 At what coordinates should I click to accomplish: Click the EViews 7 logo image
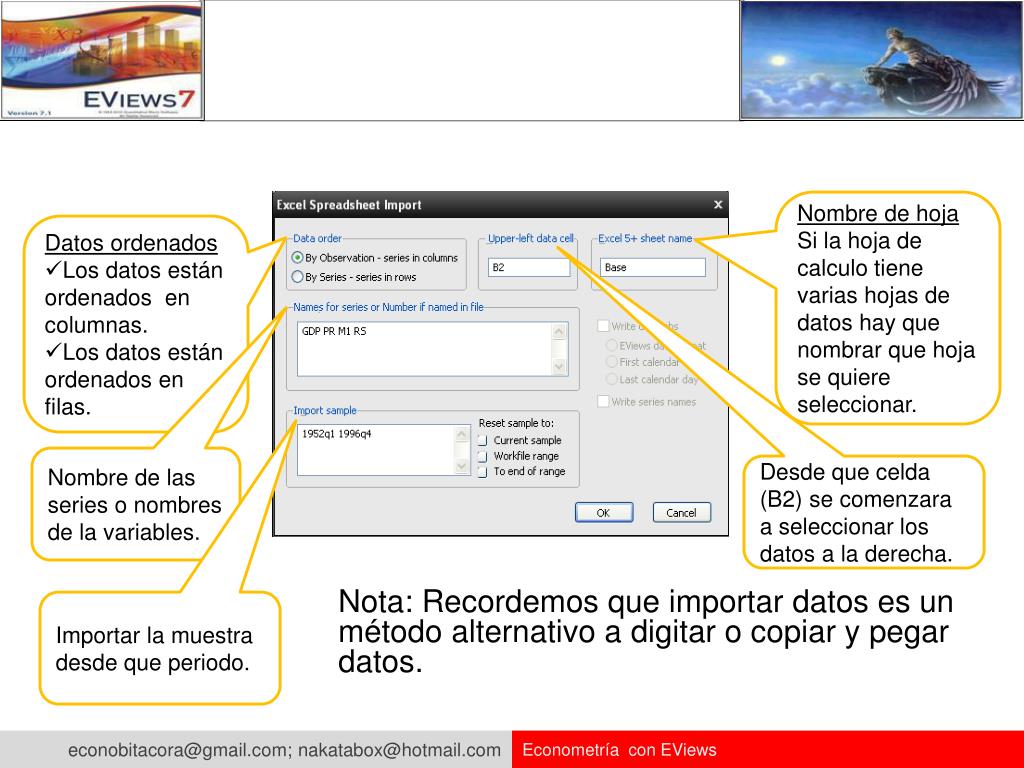point(103,61)
